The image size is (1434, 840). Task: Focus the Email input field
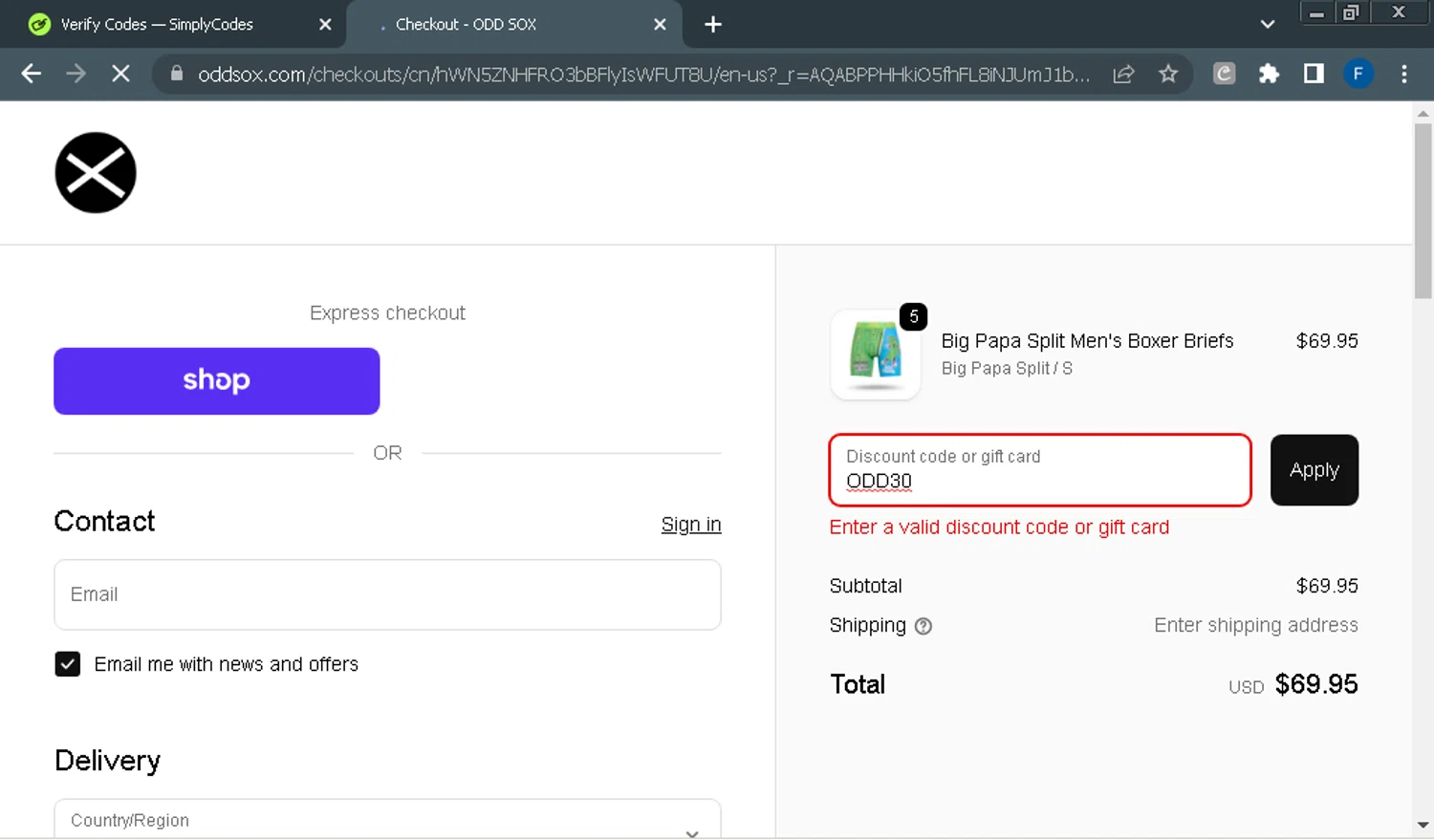coord(387,594)
